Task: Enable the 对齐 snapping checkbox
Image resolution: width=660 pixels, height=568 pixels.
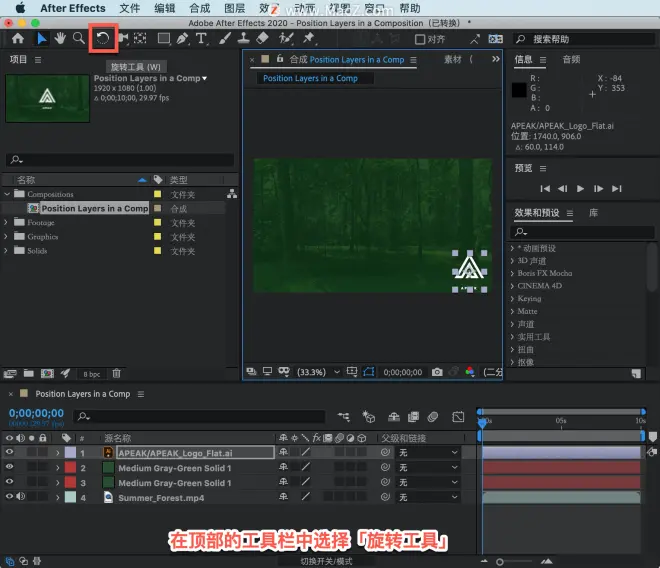Action: [x=420, y=39]
